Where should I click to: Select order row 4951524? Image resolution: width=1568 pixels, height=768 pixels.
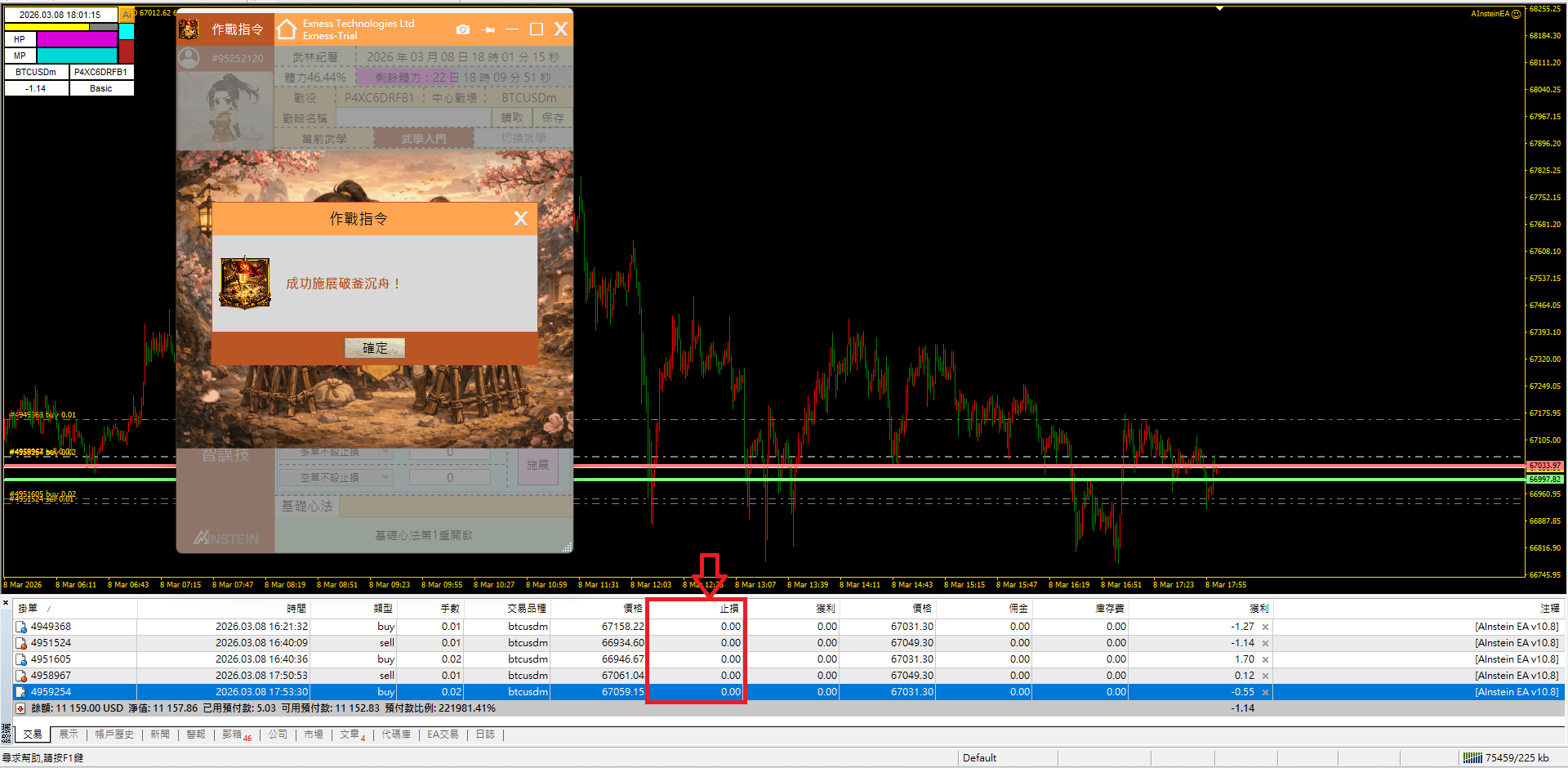(x=788, y=643)
